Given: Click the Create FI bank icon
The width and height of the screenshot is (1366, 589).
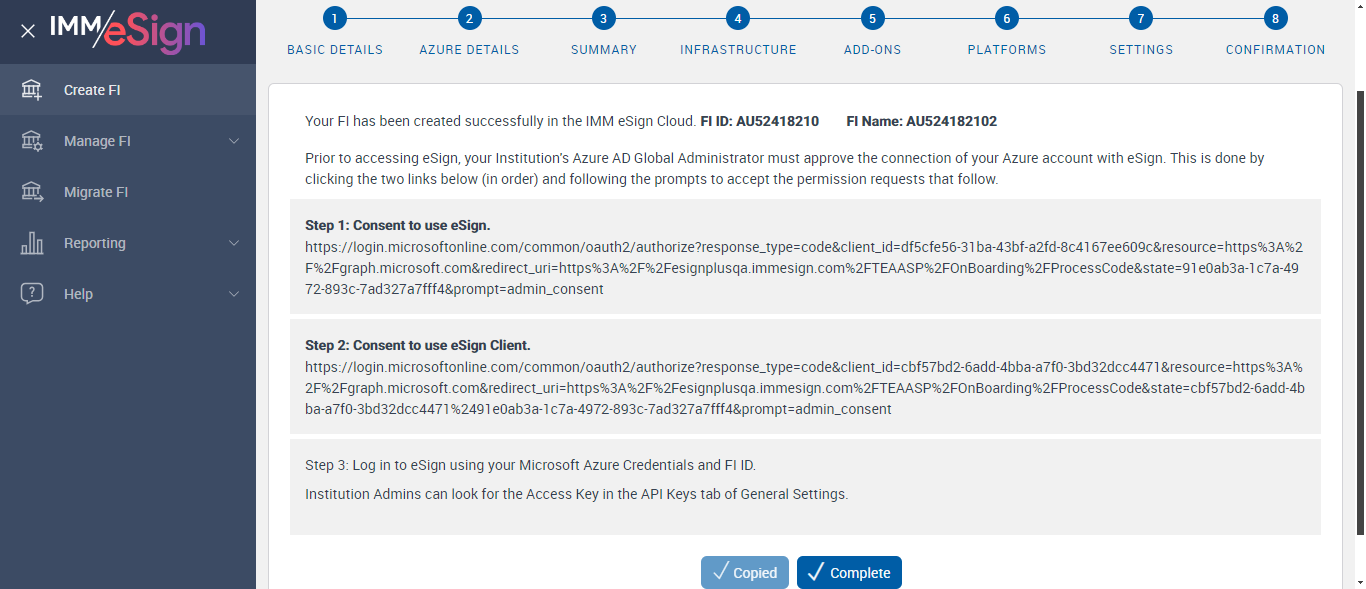Looking at the screenshot, I should [32, 90].
